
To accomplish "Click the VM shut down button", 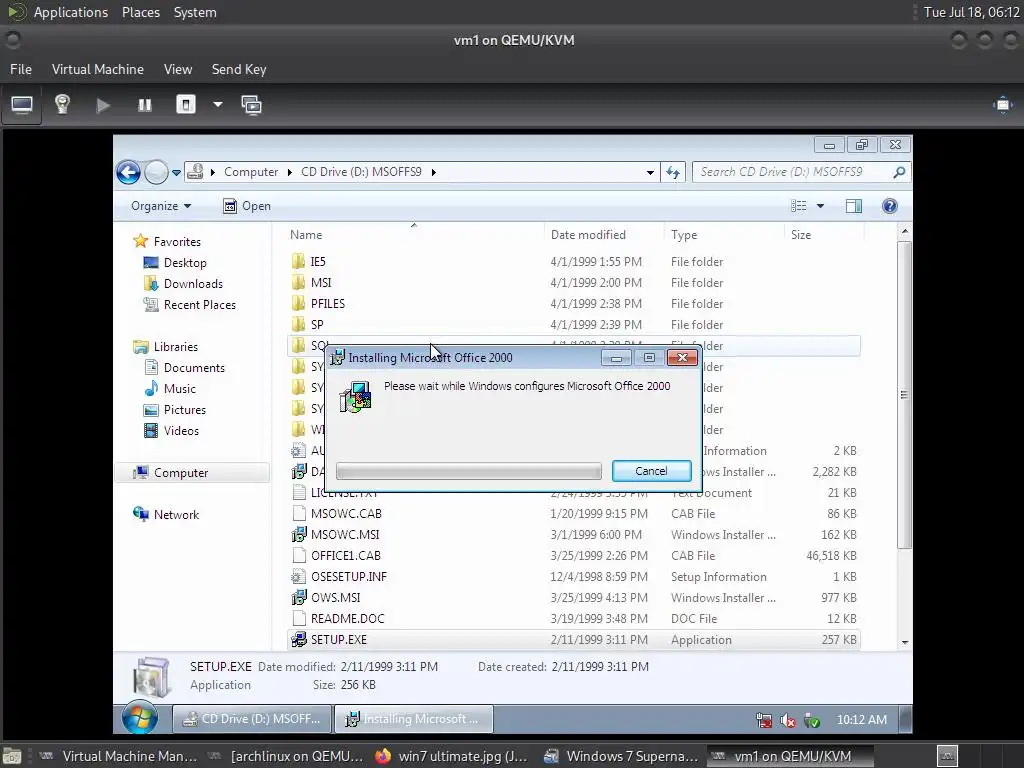I will 186,105.
